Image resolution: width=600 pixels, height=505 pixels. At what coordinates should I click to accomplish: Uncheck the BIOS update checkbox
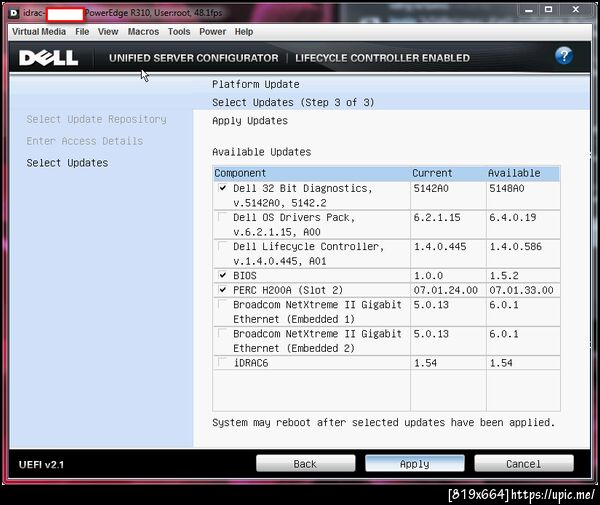click(222, 275)
